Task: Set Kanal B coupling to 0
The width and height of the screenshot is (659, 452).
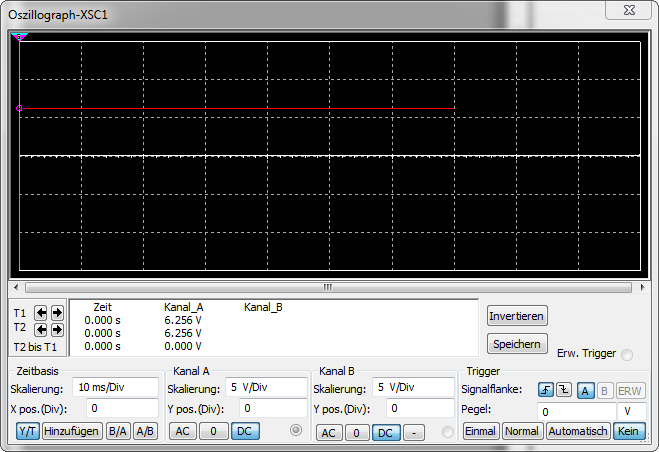Action: coord(356,433)
